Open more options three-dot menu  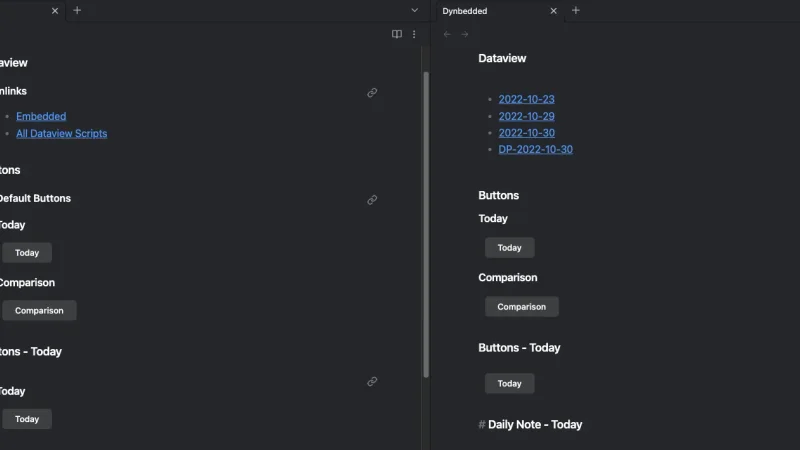point(414,34)
